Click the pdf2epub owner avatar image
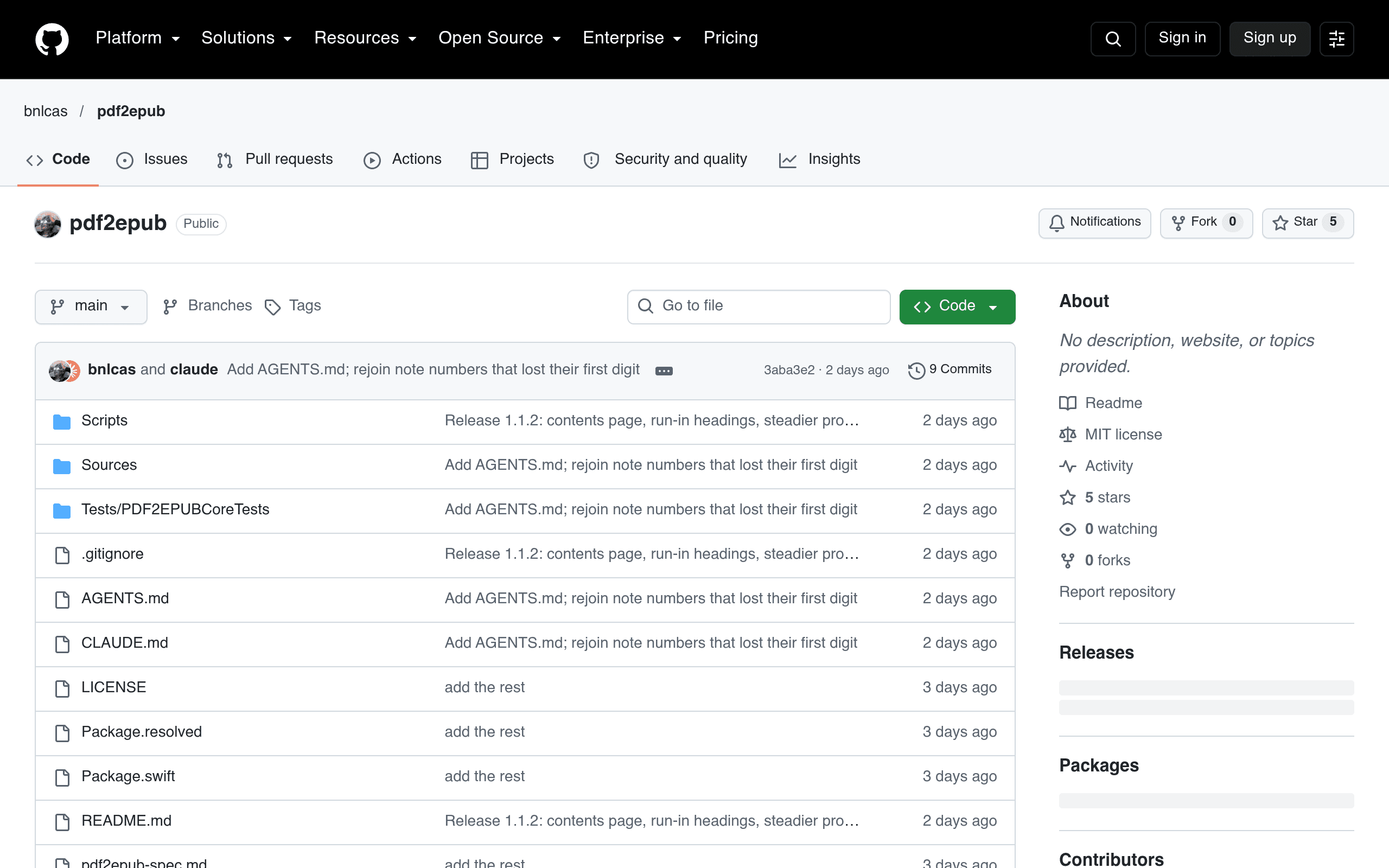The image size is (1389, 868). pyautogui.click(x=48, y=224)
